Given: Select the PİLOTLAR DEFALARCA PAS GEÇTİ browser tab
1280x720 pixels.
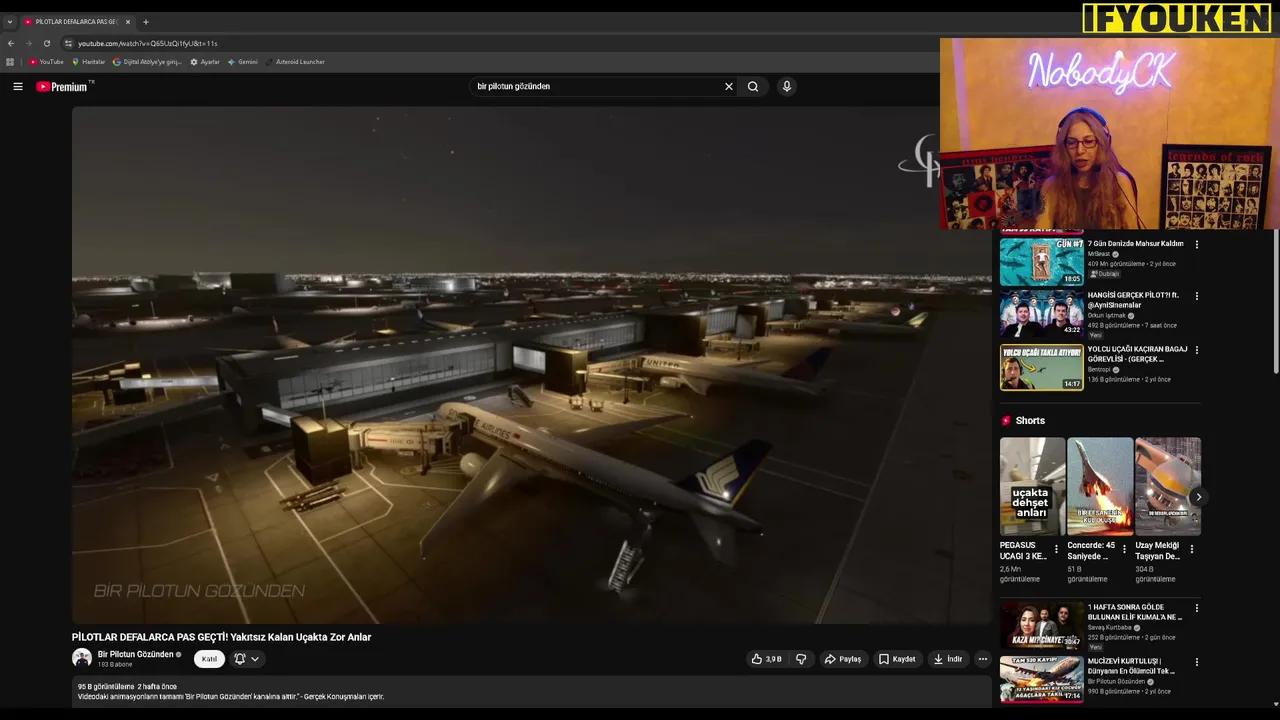Looking at the screenshot, I should tap(77, 21).
